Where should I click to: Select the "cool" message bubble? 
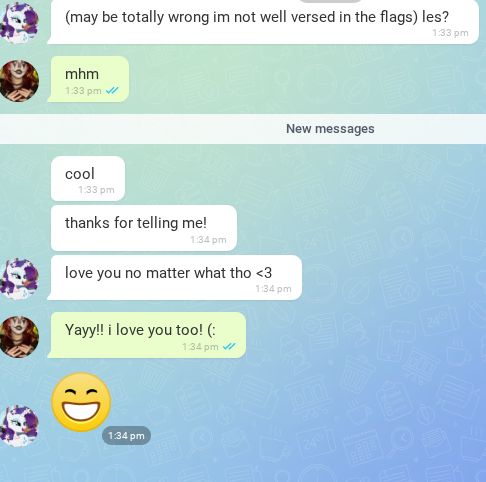[88, 178]
